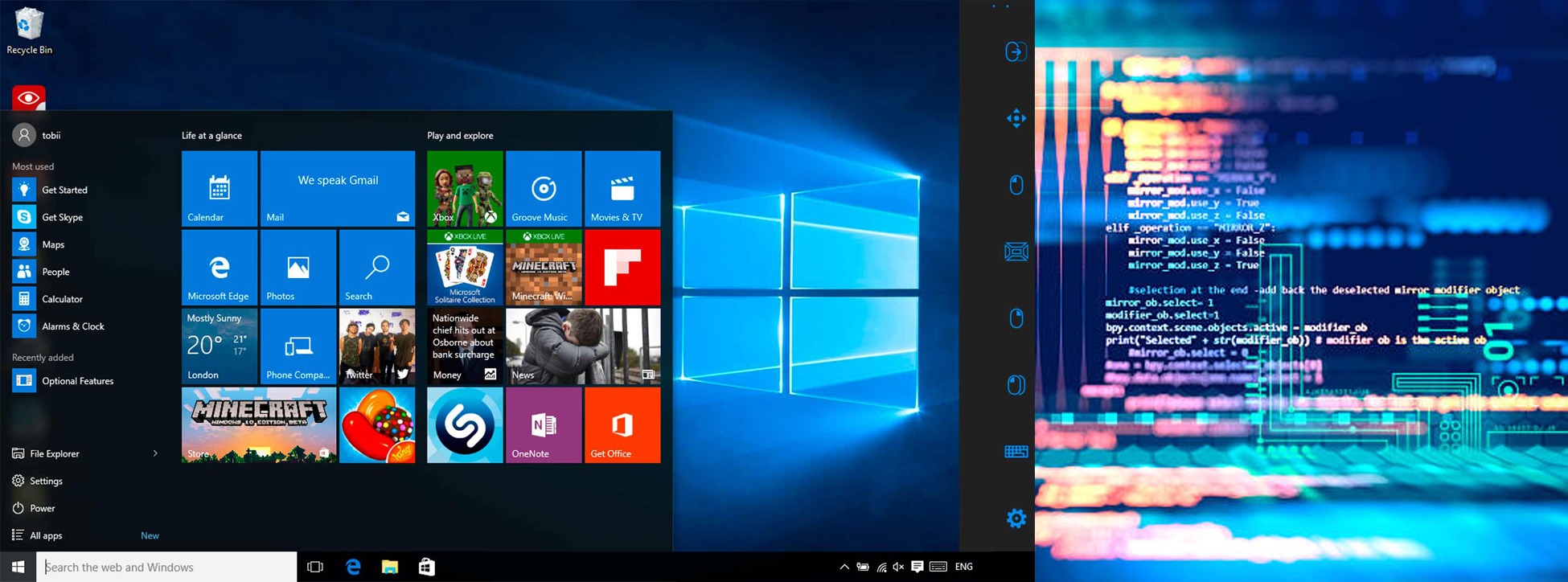This screenshot has height=582, width=1568.
Task: Open Task View from the taskbar
Action: point(315,567)
